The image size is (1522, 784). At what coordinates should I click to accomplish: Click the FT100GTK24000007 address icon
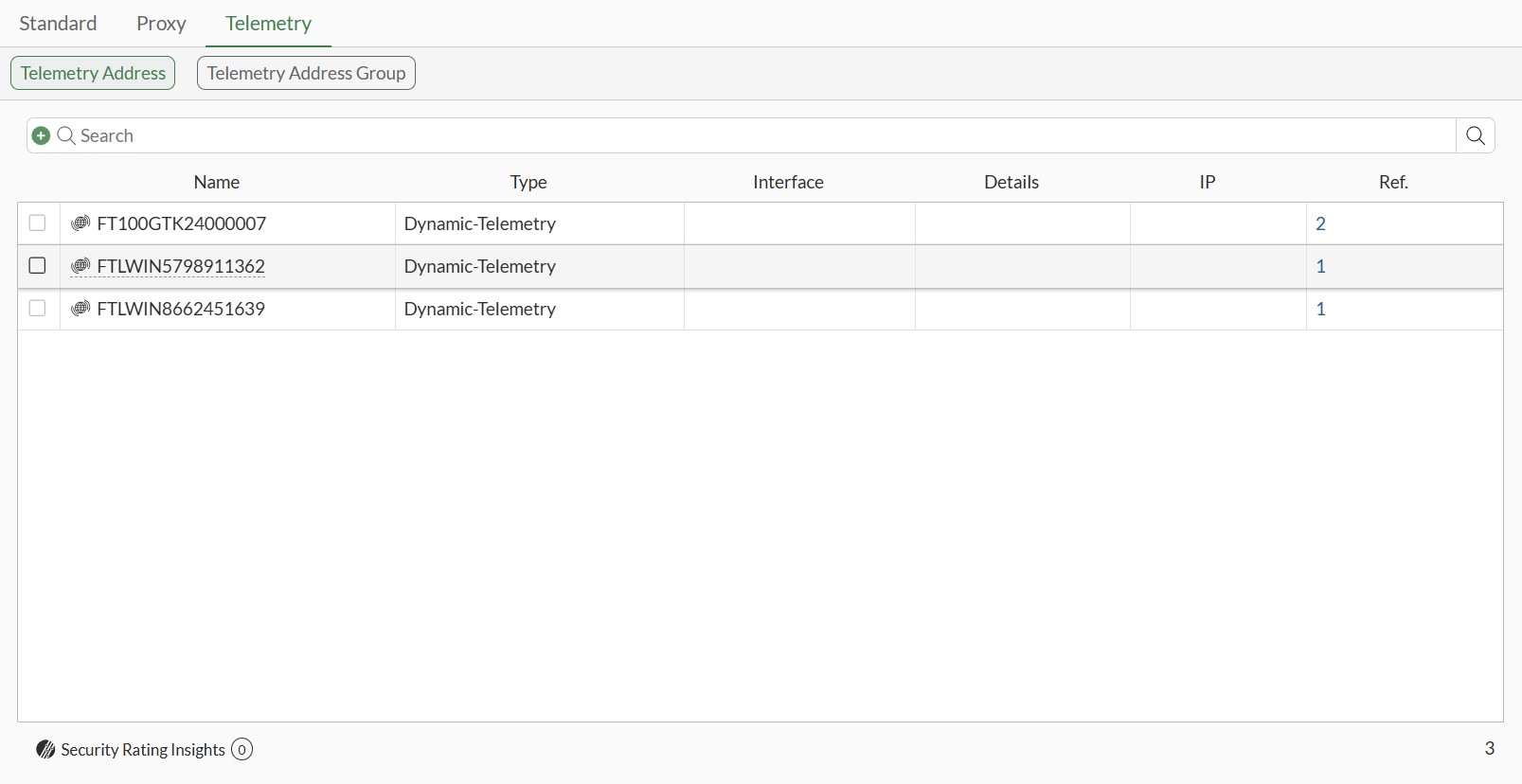(81, 223)
